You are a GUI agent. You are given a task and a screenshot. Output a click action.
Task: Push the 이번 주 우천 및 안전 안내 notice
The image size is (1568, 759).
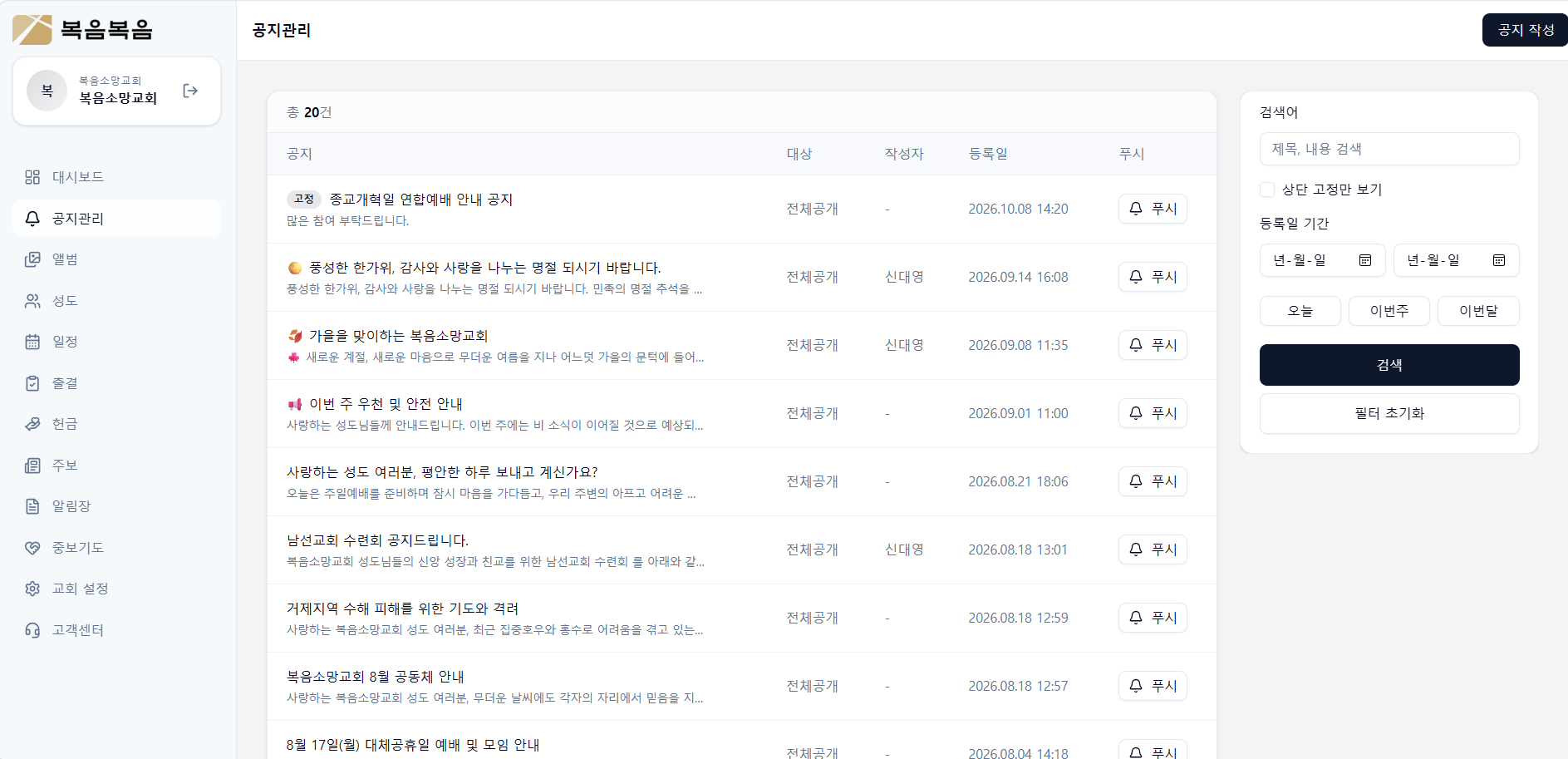pyautogui.click(x=1153, y=413)
